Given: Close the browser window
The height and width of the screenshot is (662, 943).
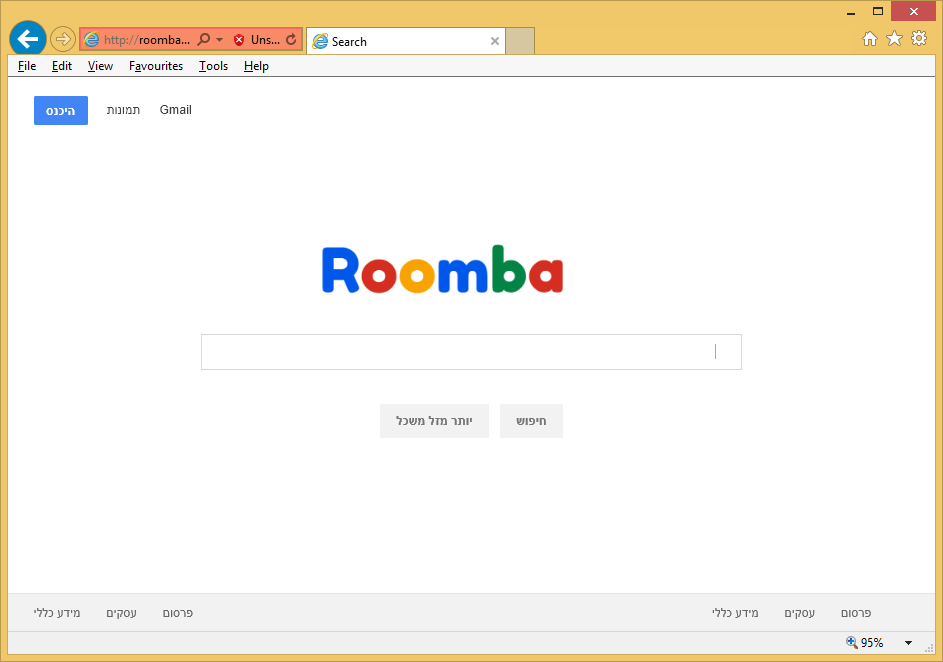Looking at the screenshot, I should click(x=914, y=11).
